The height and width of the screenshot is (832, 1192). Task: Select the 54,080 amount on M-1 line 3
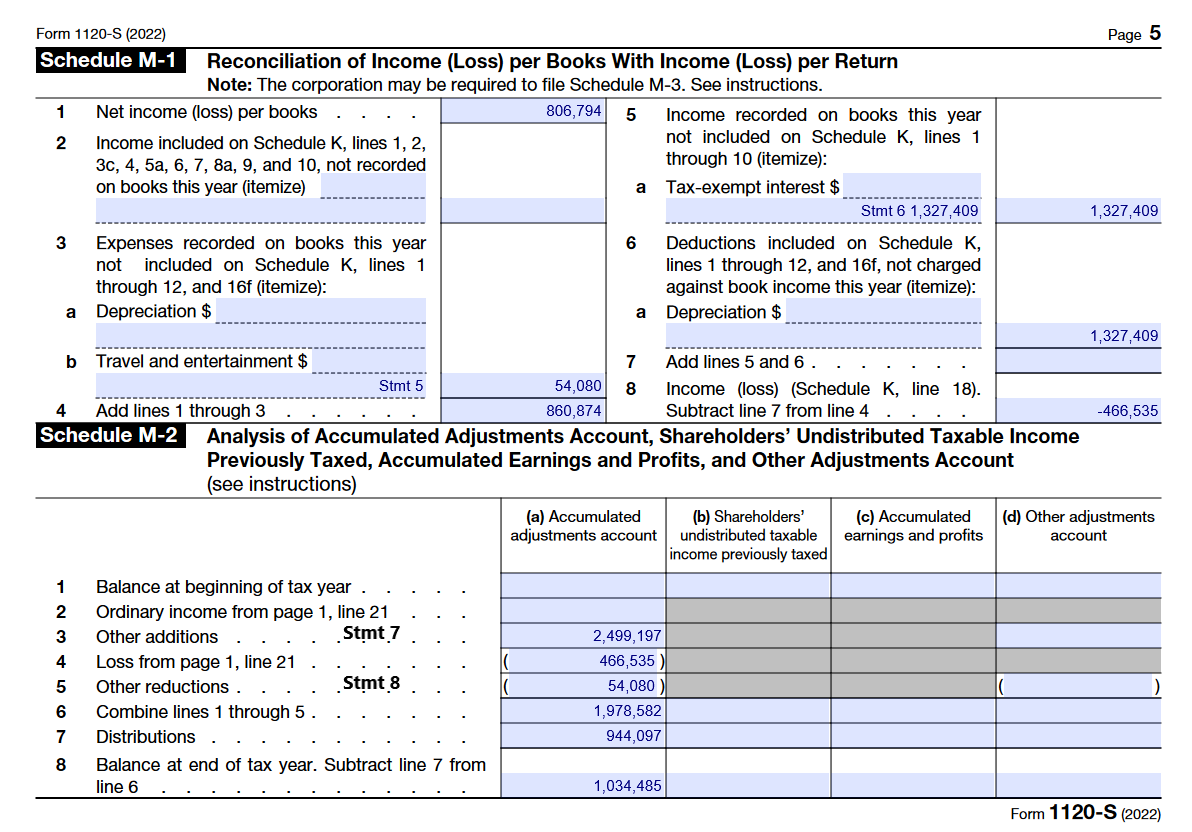(x=523, y=386)
